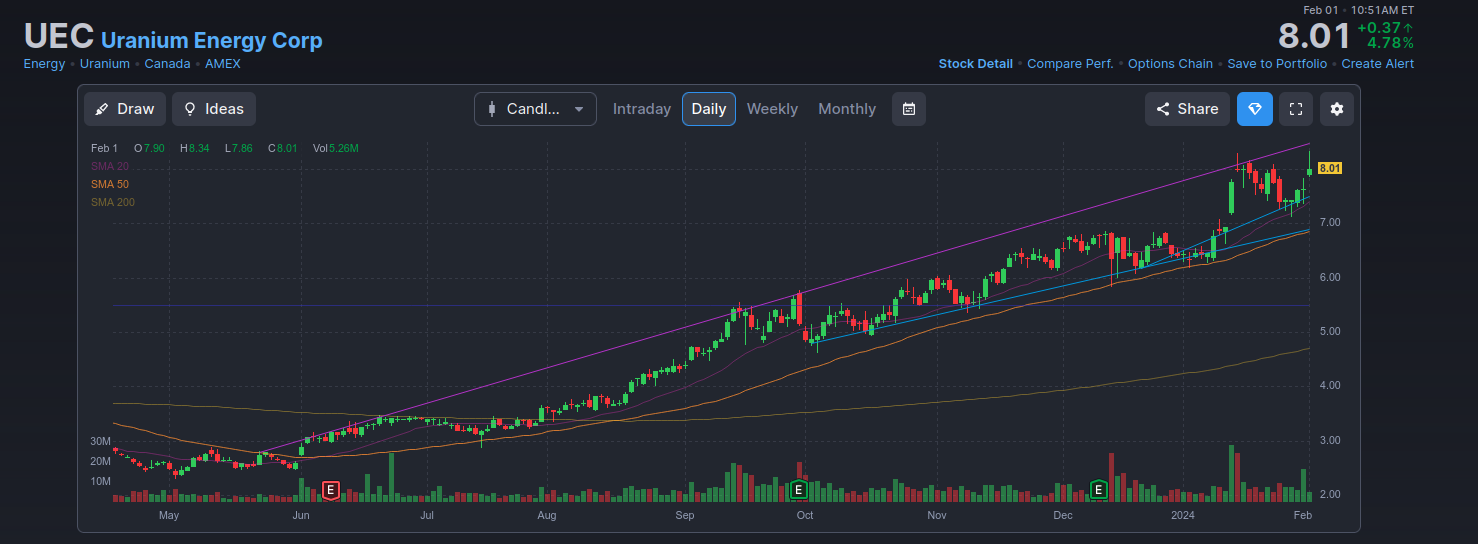The width and height of the screenshot is (1478, 544).
Task: Open the Ideas lightbulb button
Action: point(214,109)
